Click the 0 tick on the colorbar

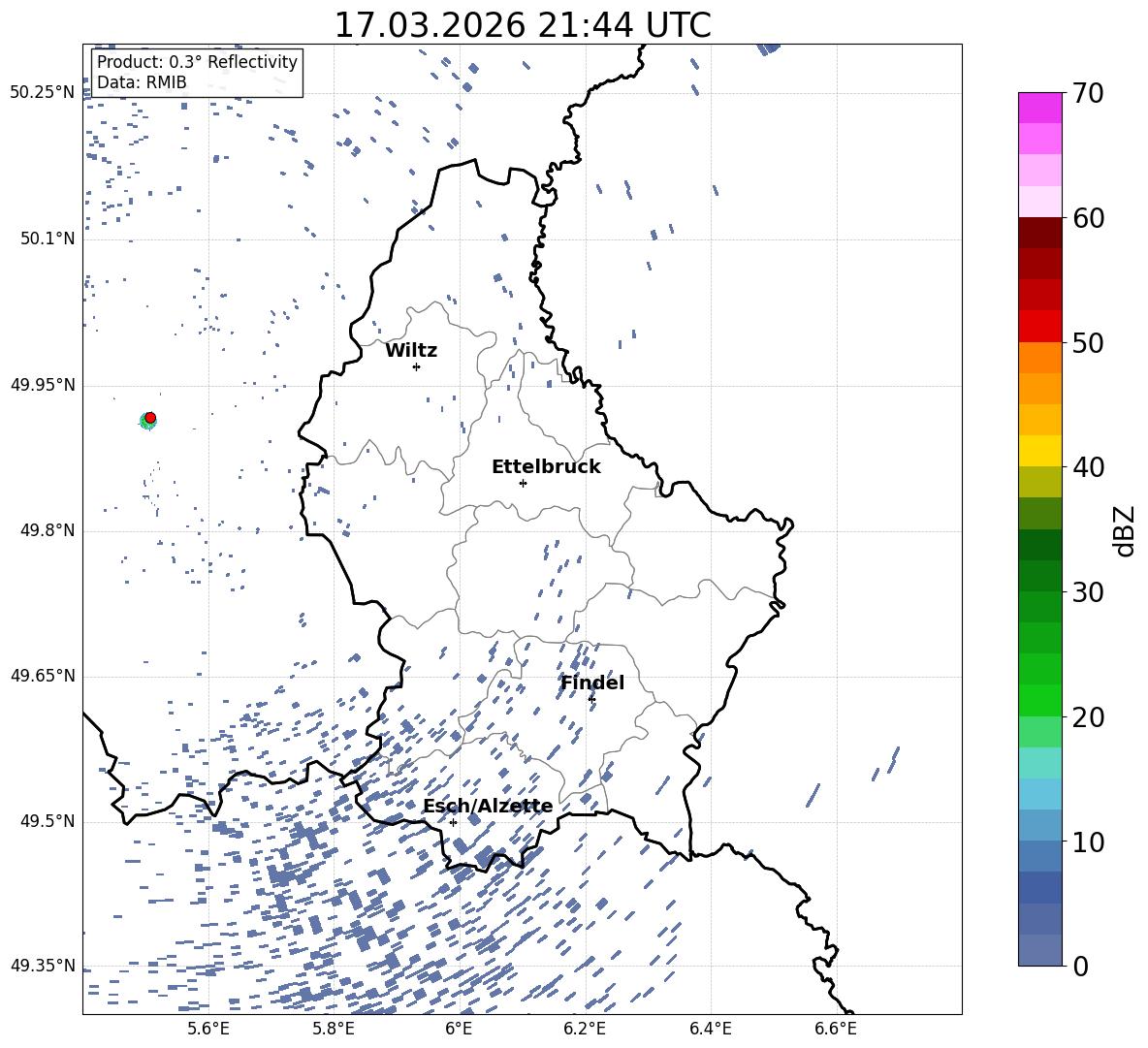tap(1079, 966)
